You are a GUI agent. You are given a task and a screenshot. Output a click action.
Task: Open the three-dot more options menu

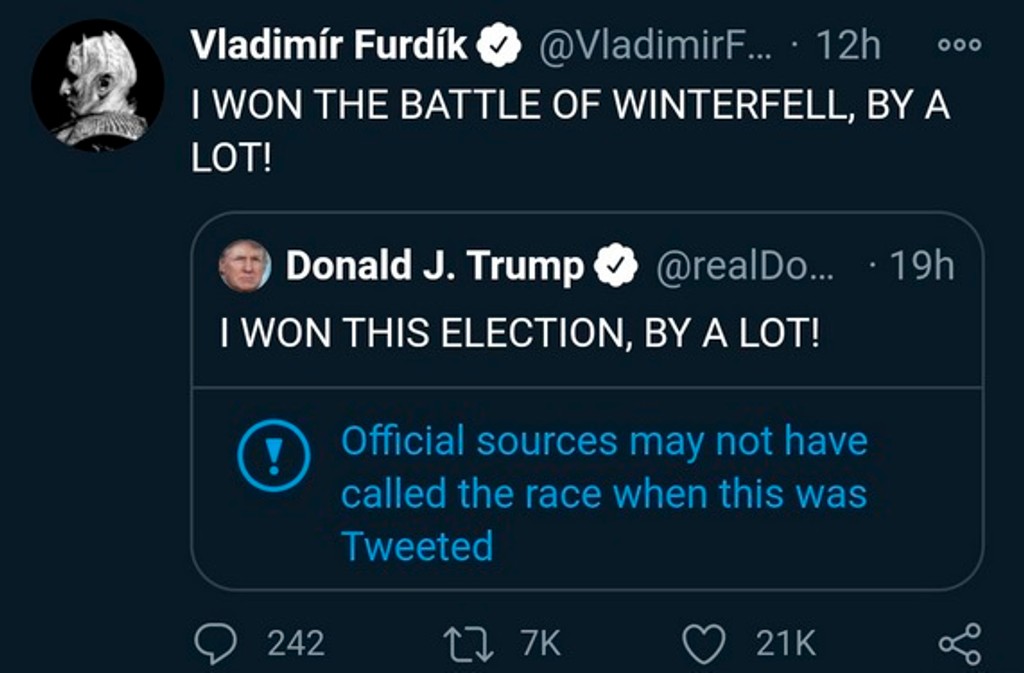[960, 45]
